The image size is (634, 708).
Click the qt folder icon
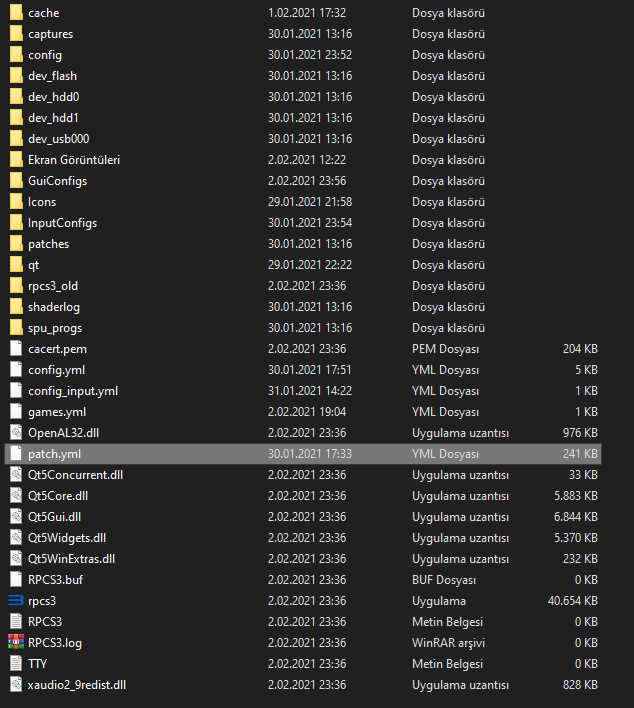(x=16, y=265)
